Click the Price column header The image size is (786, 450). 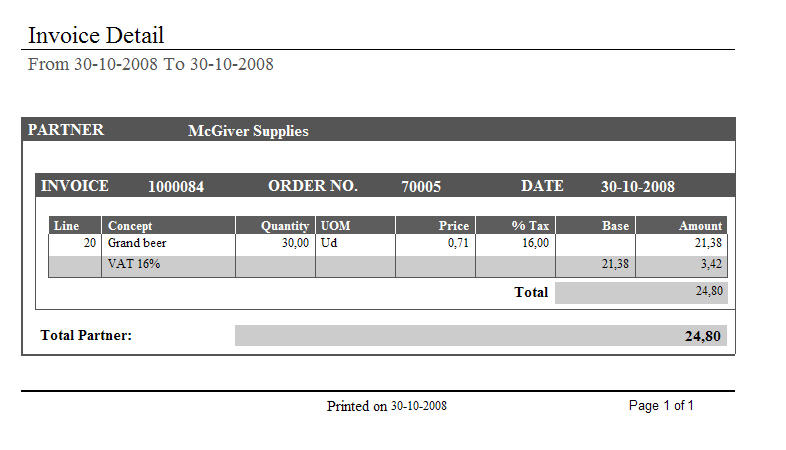pyautogui.click(x=454, y=226)
